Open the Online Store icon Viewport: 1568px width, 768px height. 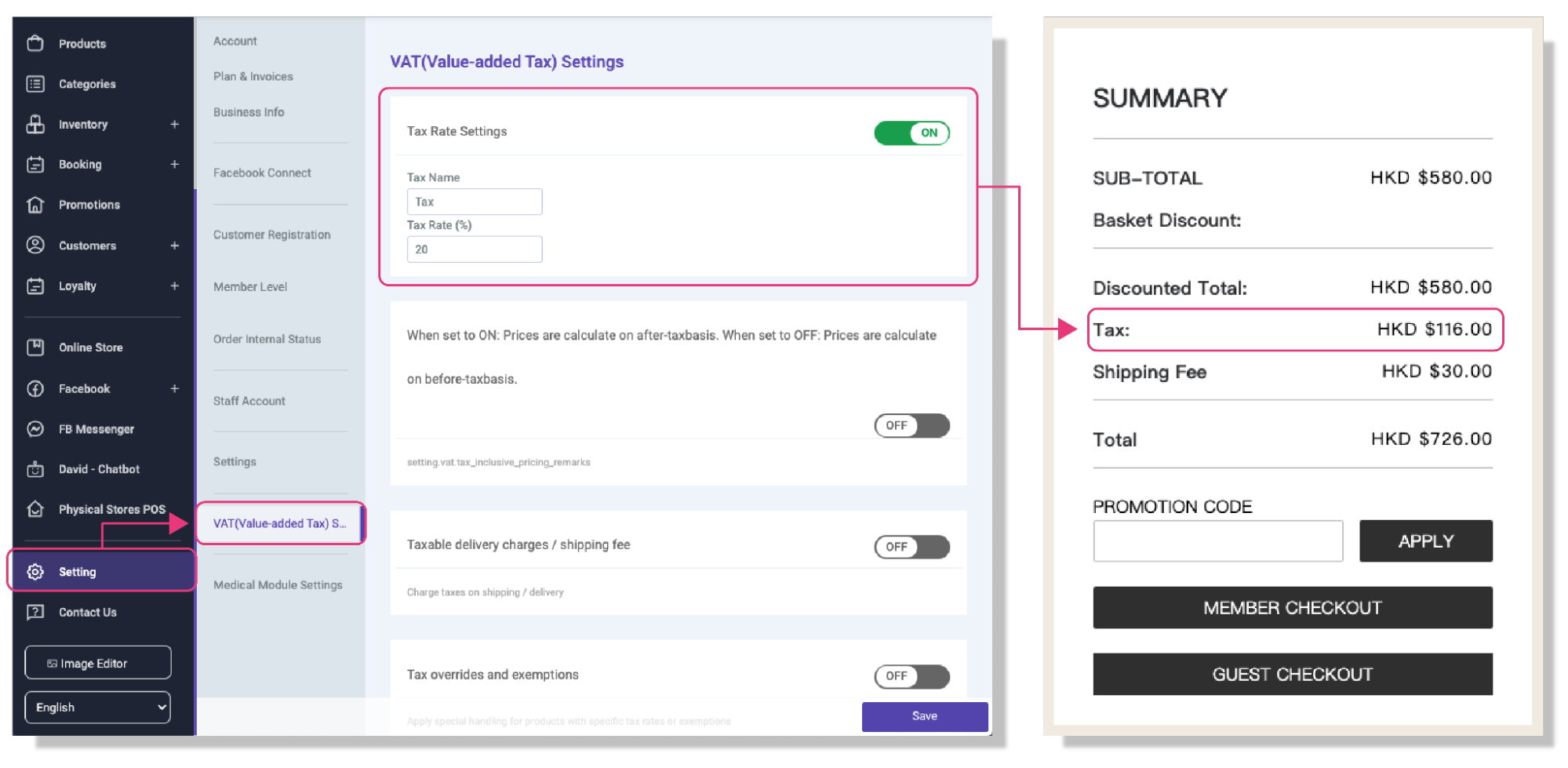35,348
